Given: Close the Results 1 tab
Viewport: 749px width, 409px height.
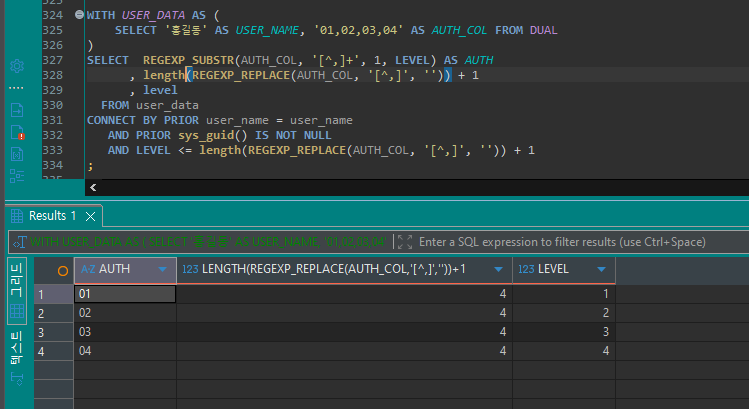Looking at the screenshot, I should 90,216.
